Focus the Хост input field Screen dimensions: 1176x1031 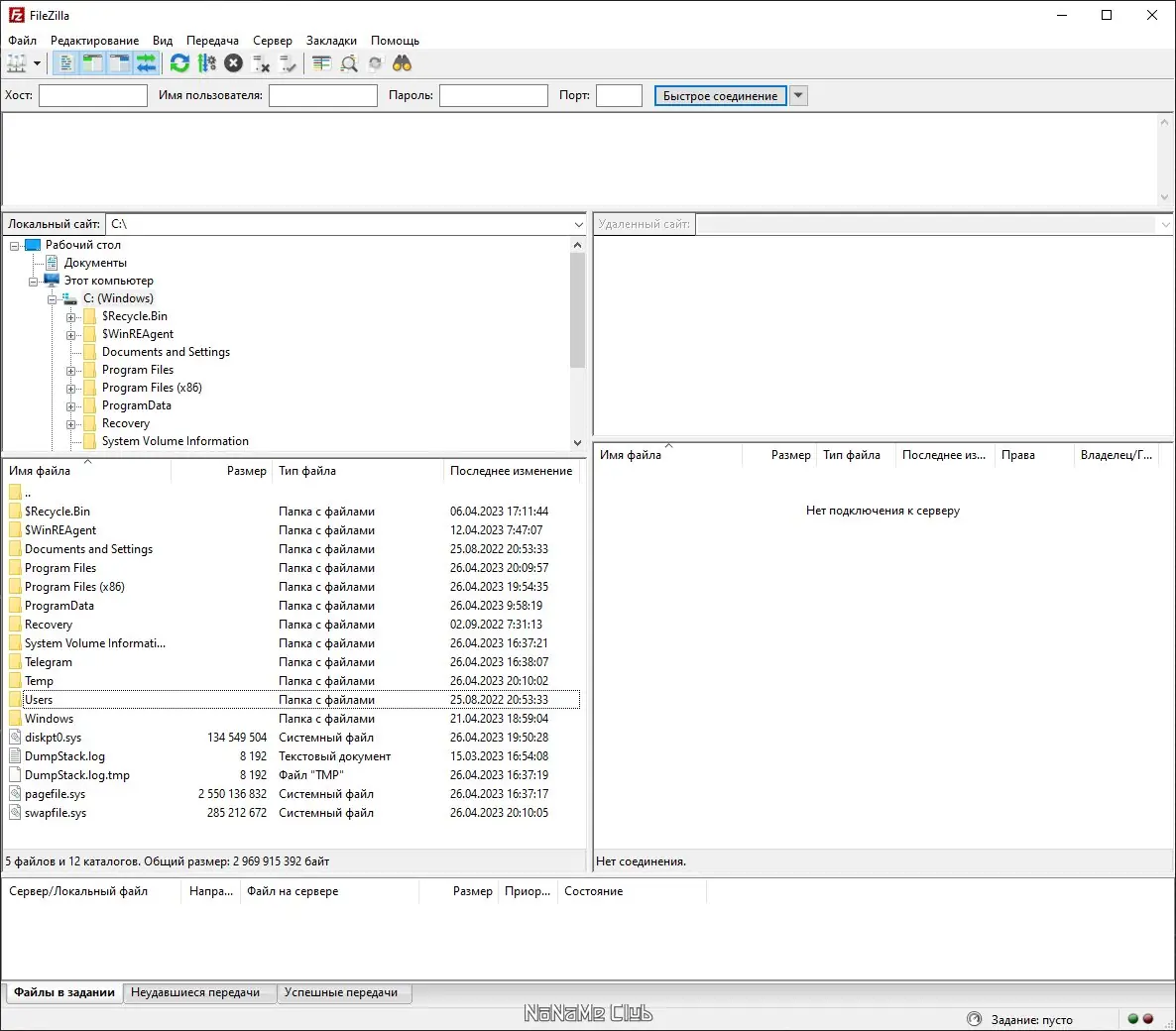point(93,95)
